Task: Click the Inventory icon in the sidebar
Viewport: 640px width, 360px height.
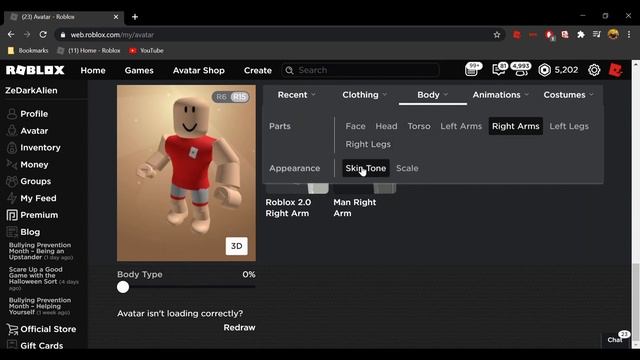Action: pos(12,148)
